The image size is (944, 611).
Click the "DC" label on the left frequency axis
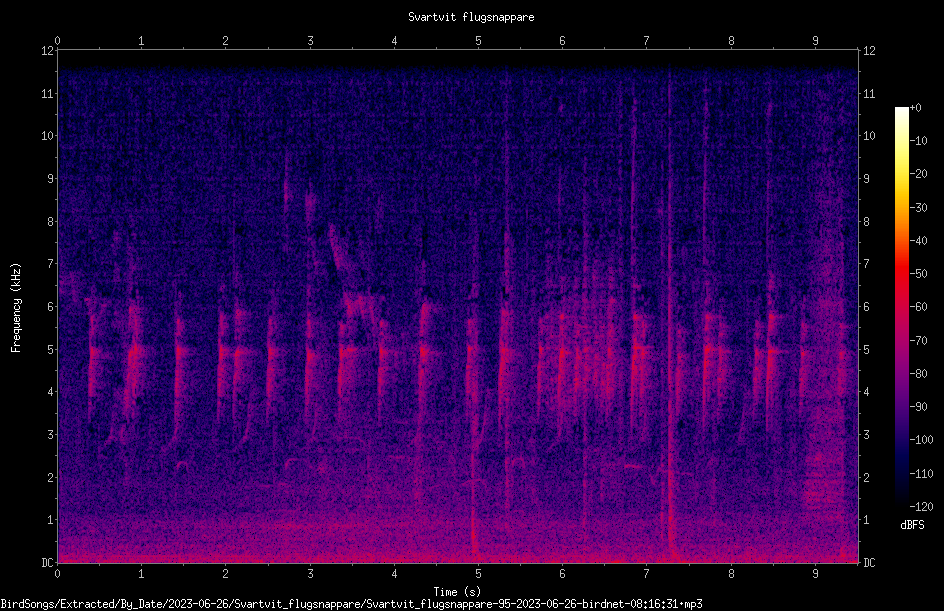47,563
